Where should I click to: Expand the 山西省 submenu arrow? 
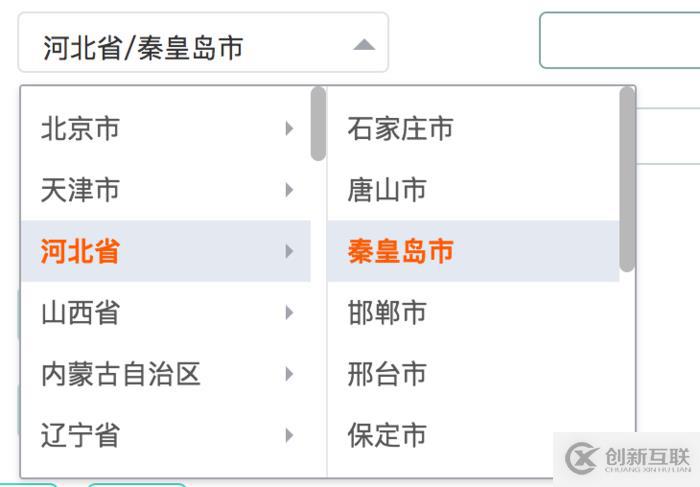click(x=289, y=312)
